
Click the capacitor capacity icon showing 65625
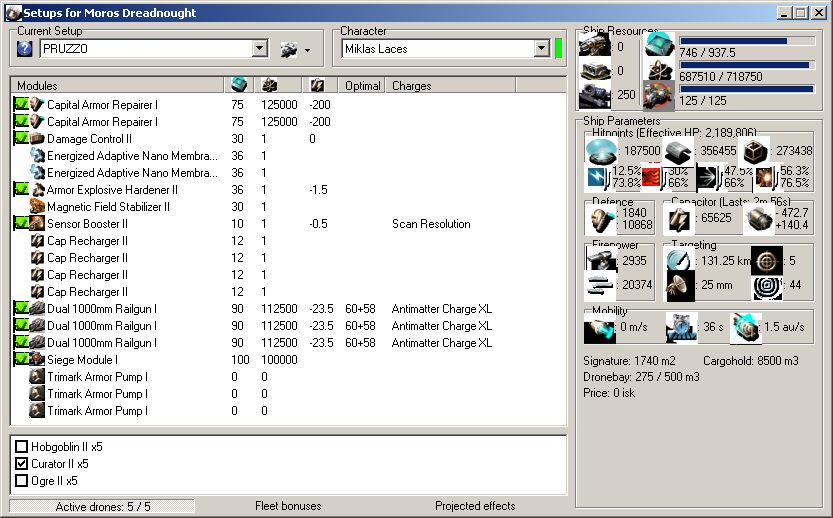pyautogui.click(x=679, y=219)
